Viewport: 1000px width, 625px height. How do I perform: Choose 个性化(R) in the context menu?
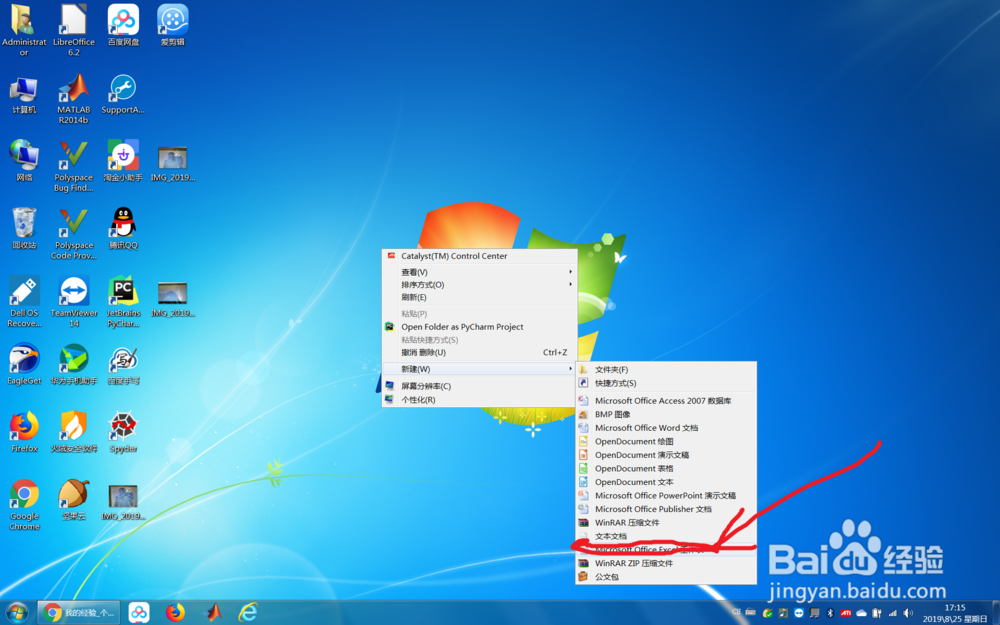(x=479, y=400)
